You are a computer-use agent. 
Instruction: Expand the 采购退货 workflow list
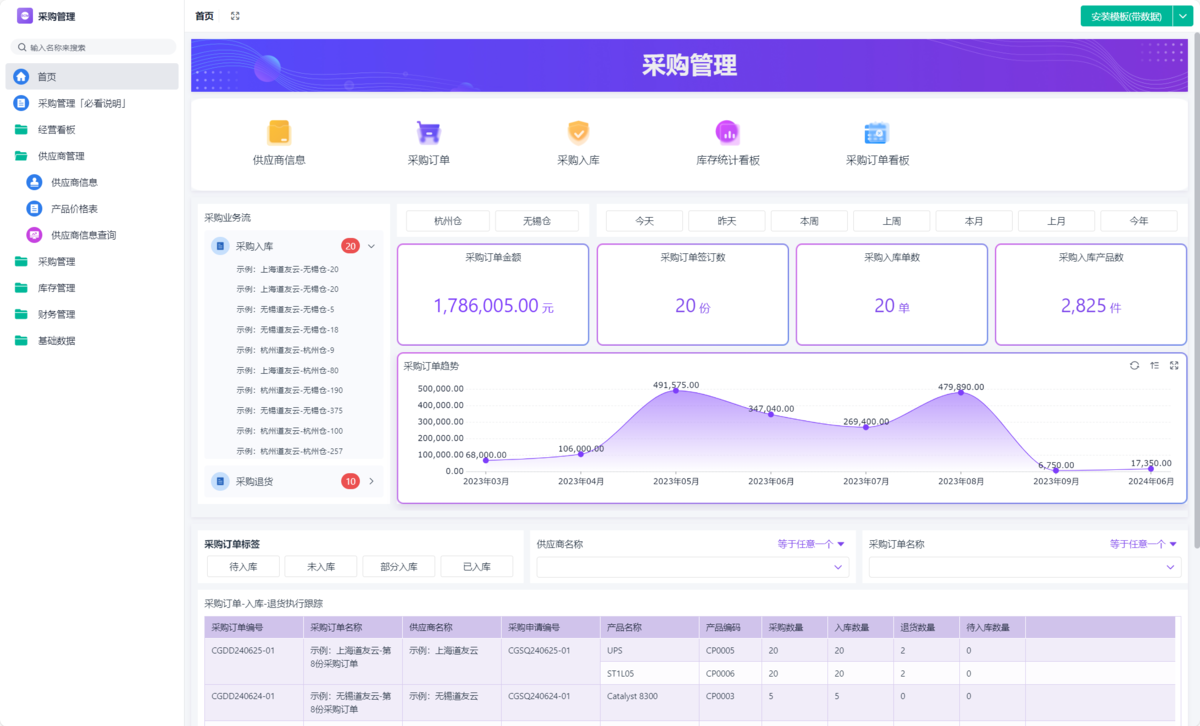(x=371, y=481)
